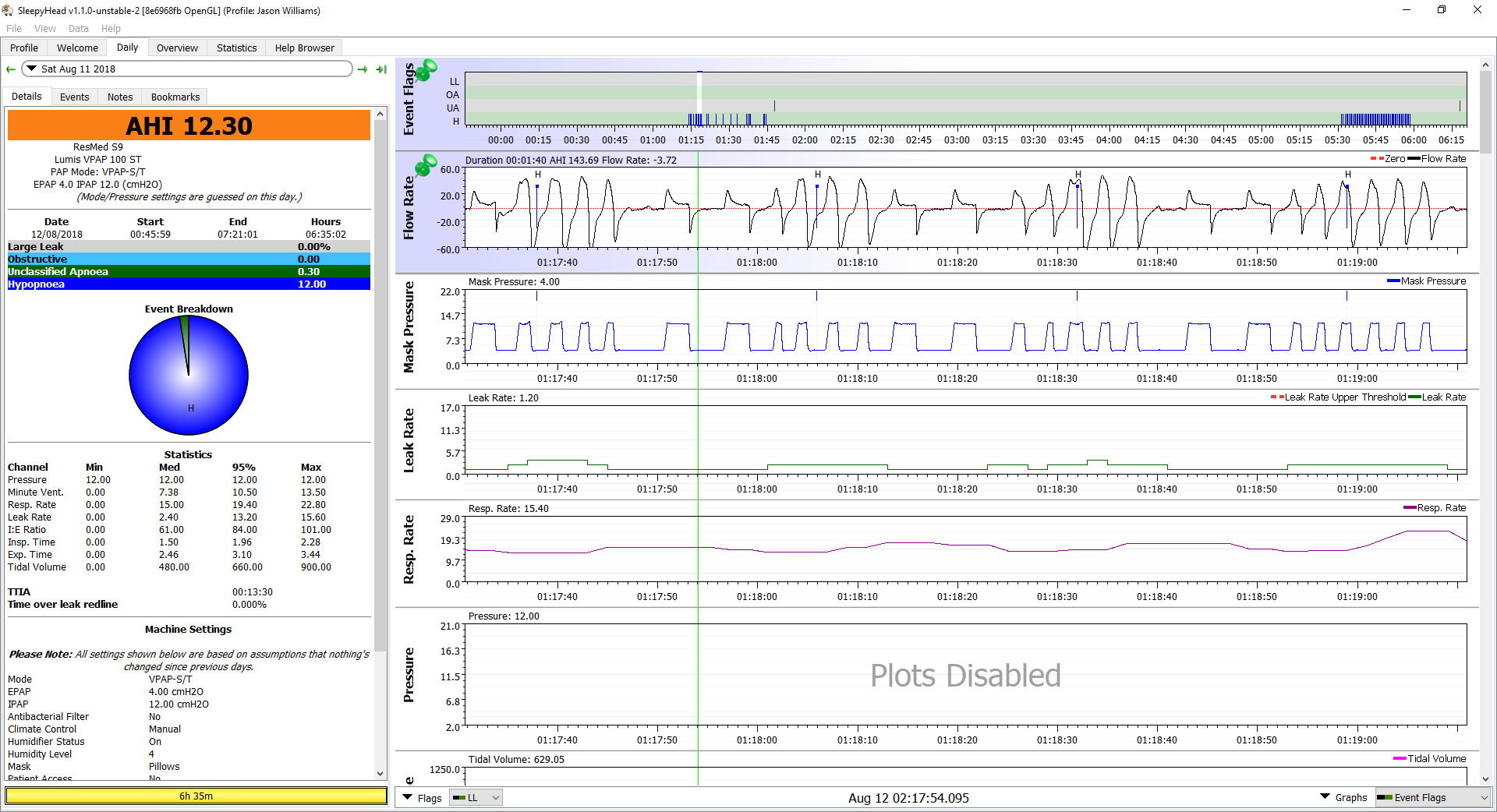The width and height of the screenshot is (1497, 812).
Task: Open the Help menu
Action: (x=111, y=28)
